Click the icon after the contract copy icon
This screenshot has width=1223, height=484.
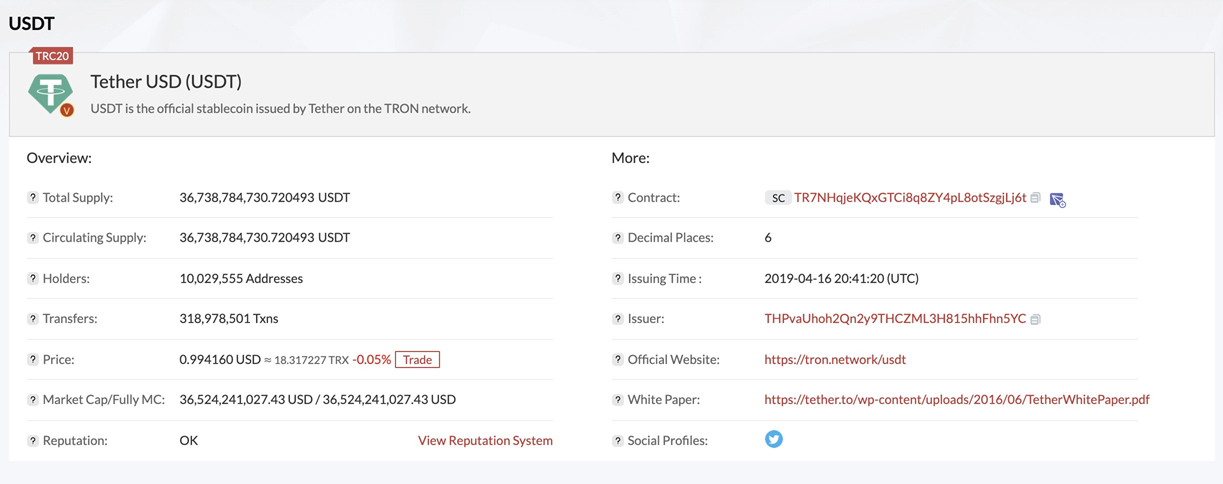pyautogui.click(x=1057, y=199)
